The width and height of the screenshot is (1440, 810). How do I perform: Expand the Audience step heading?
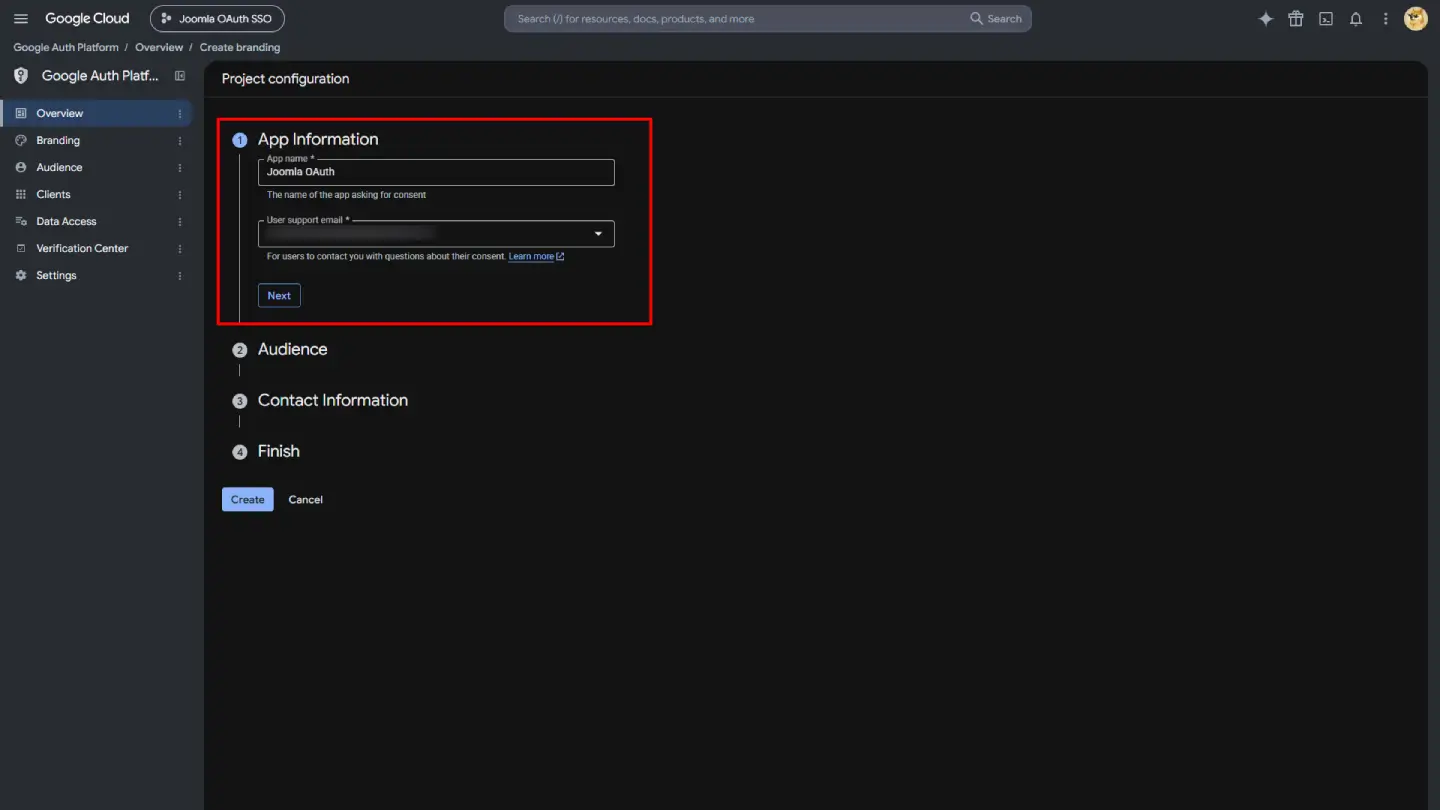292,350
